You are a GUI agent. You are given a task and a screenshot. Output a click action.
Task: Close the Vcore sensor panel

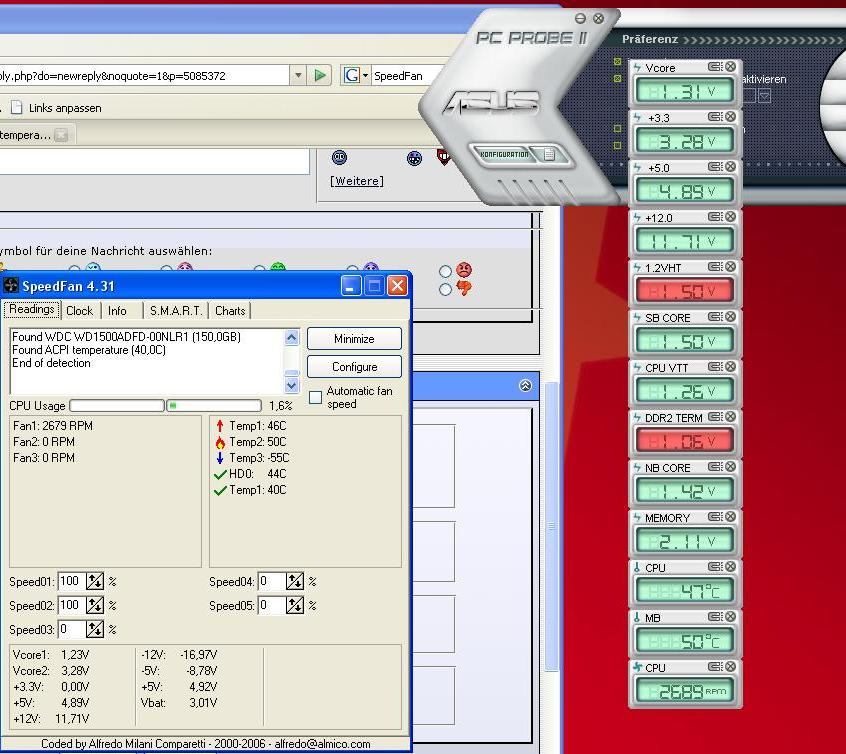point(731,66)
